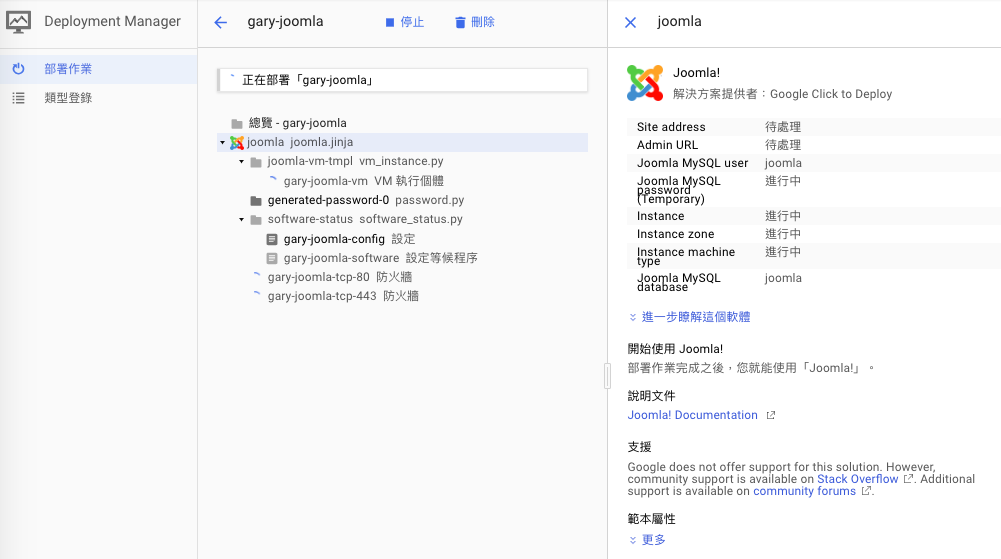Open the Stack Overflow link
The width and height of the screenshot is (1001, 559).
coord(857,479)
